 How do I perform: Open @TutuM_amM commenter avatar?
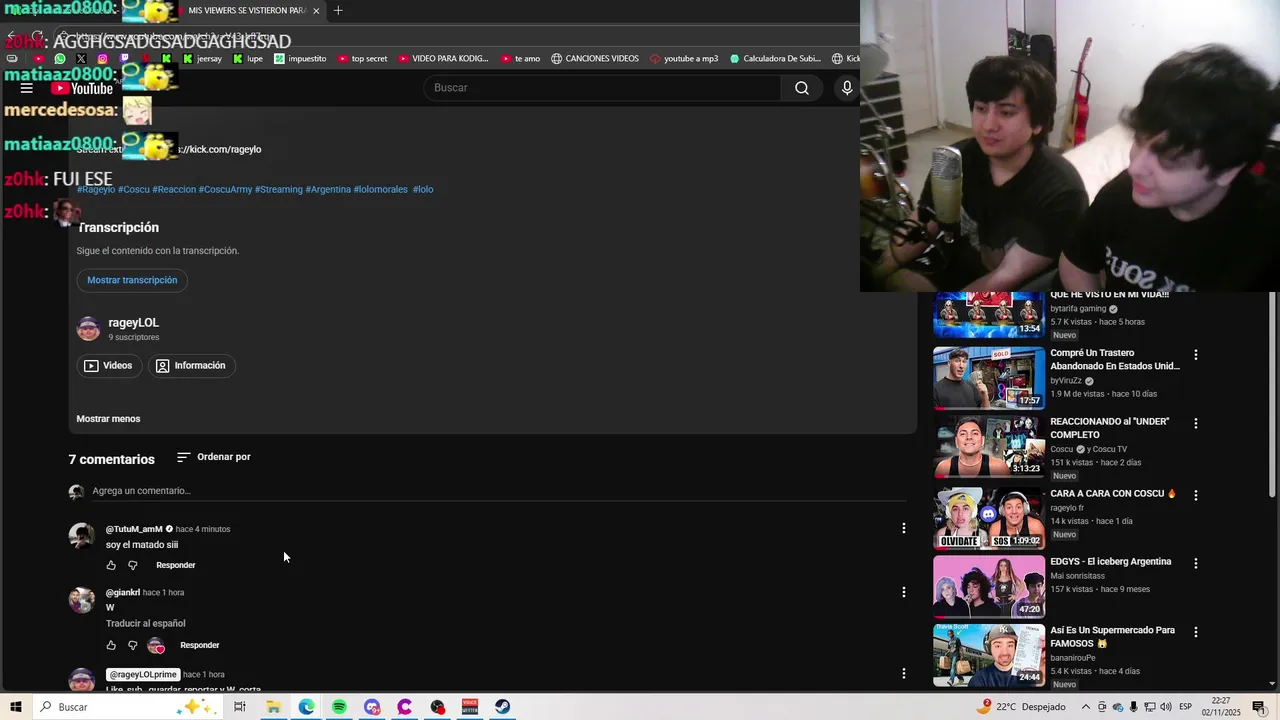(x=82, y=535)
